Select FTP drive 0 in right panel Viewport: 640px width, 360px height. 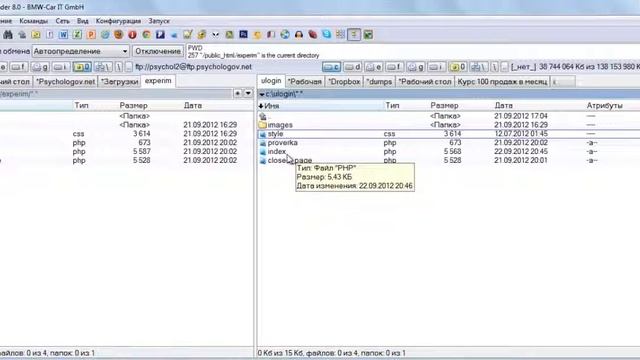coord(458,67)
